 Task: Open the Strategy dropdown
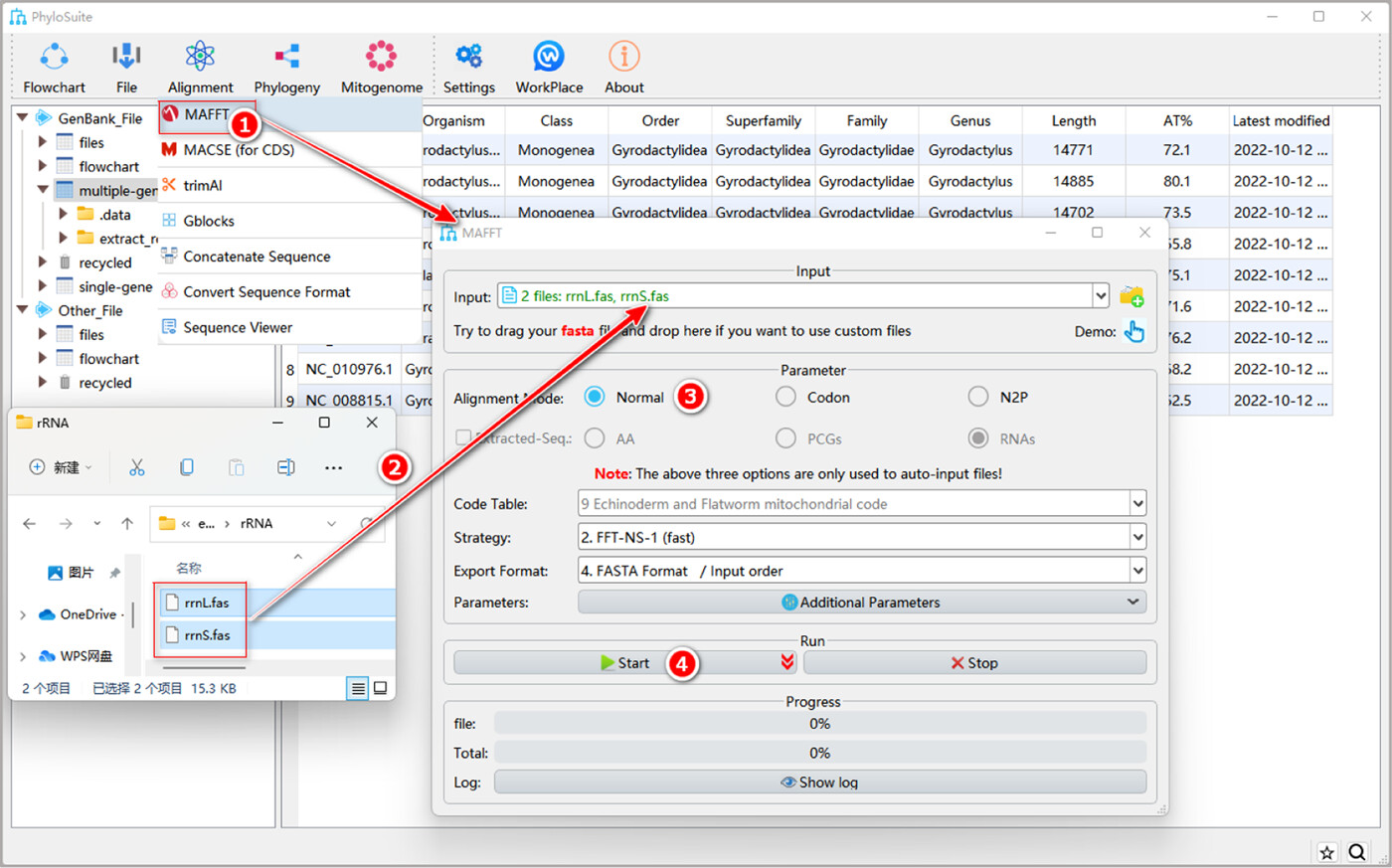(x=1137, y=537)
